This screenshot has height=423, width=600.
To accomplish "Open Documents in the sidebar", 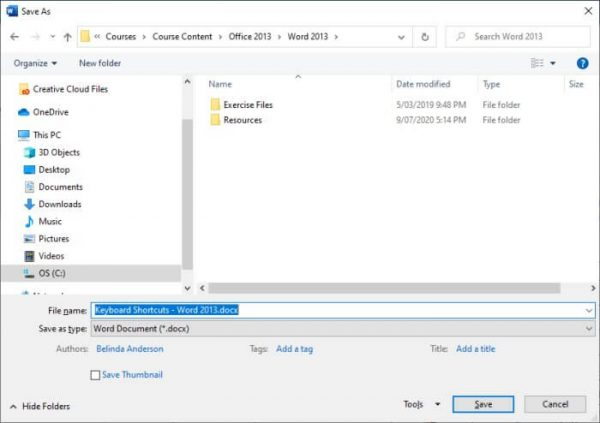I will [53, 187].
